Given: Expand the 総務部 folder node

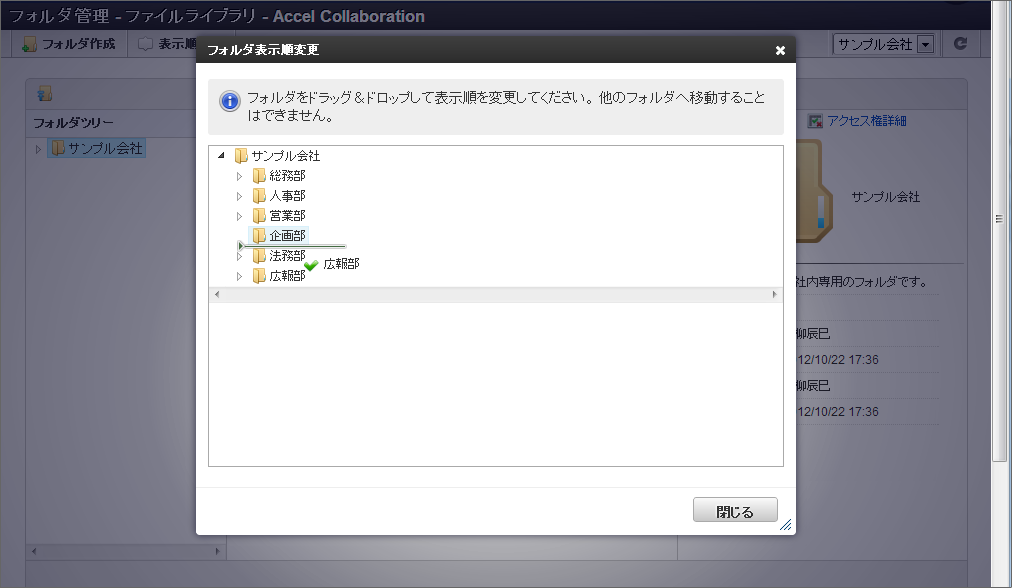Looking at the screenshot, I should (x=239, y=176).
